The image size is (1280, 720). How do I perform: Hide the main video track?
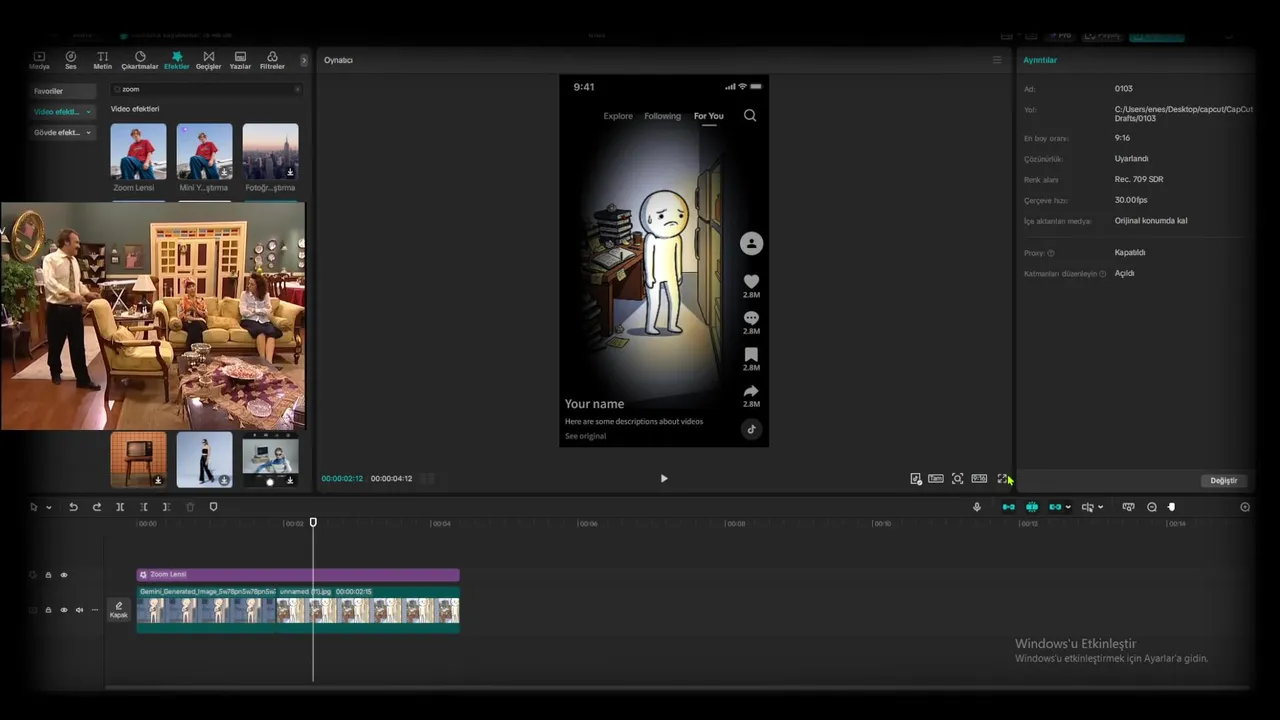point(64,610)
